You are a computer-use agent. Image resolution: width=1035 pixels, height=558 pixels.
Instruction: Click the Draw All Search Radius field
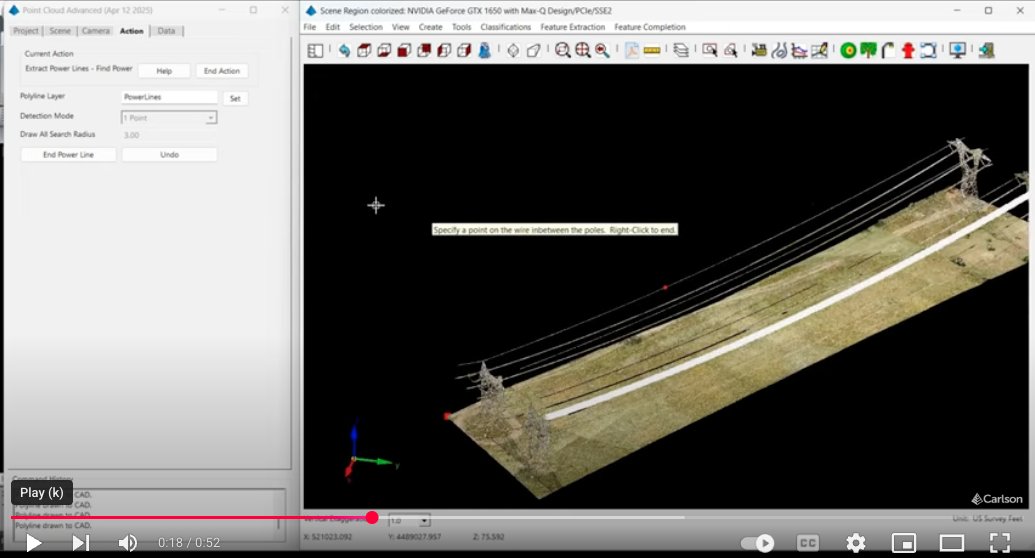tap(169, 135)
